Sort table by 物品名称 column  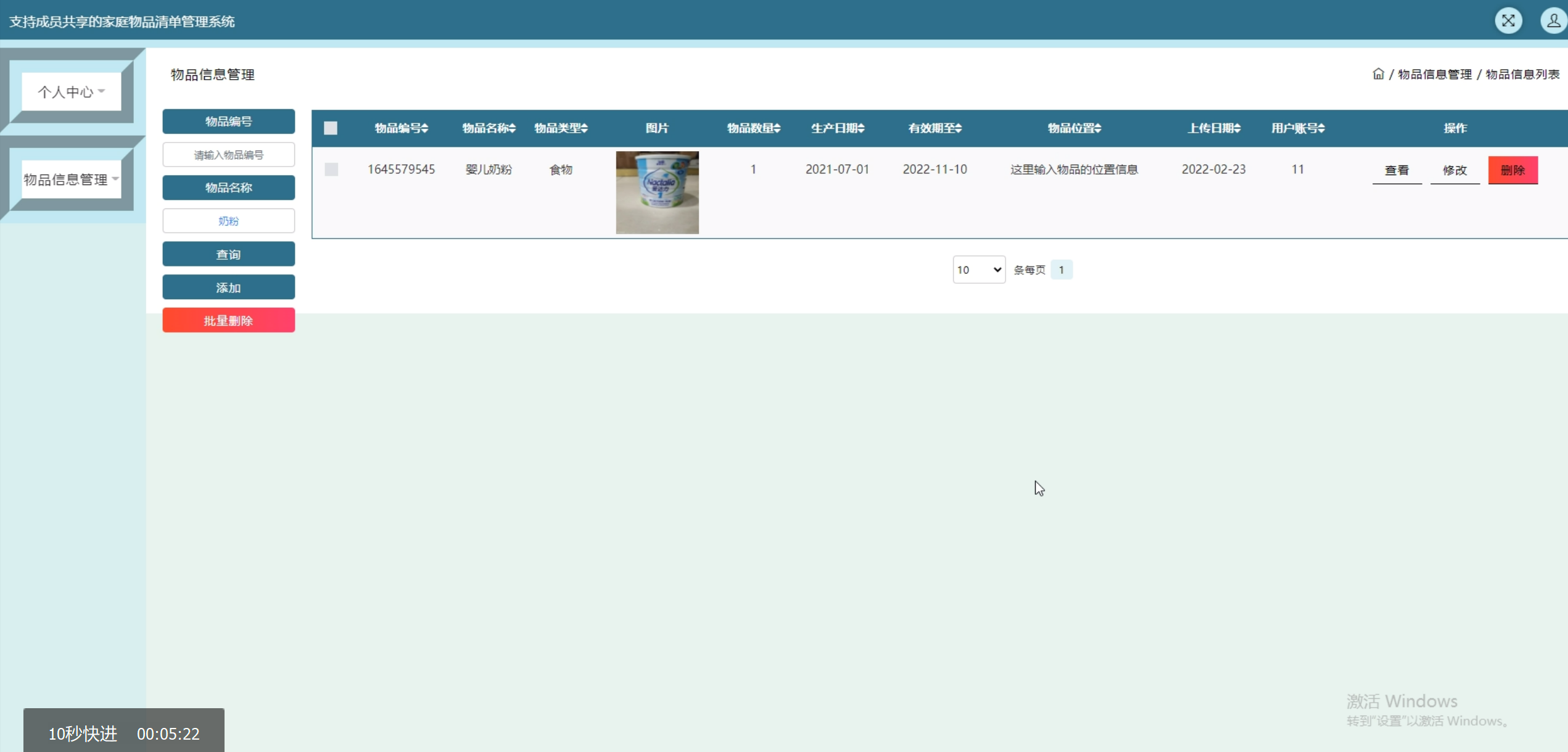pyautogui.click(x=489, y=128)
